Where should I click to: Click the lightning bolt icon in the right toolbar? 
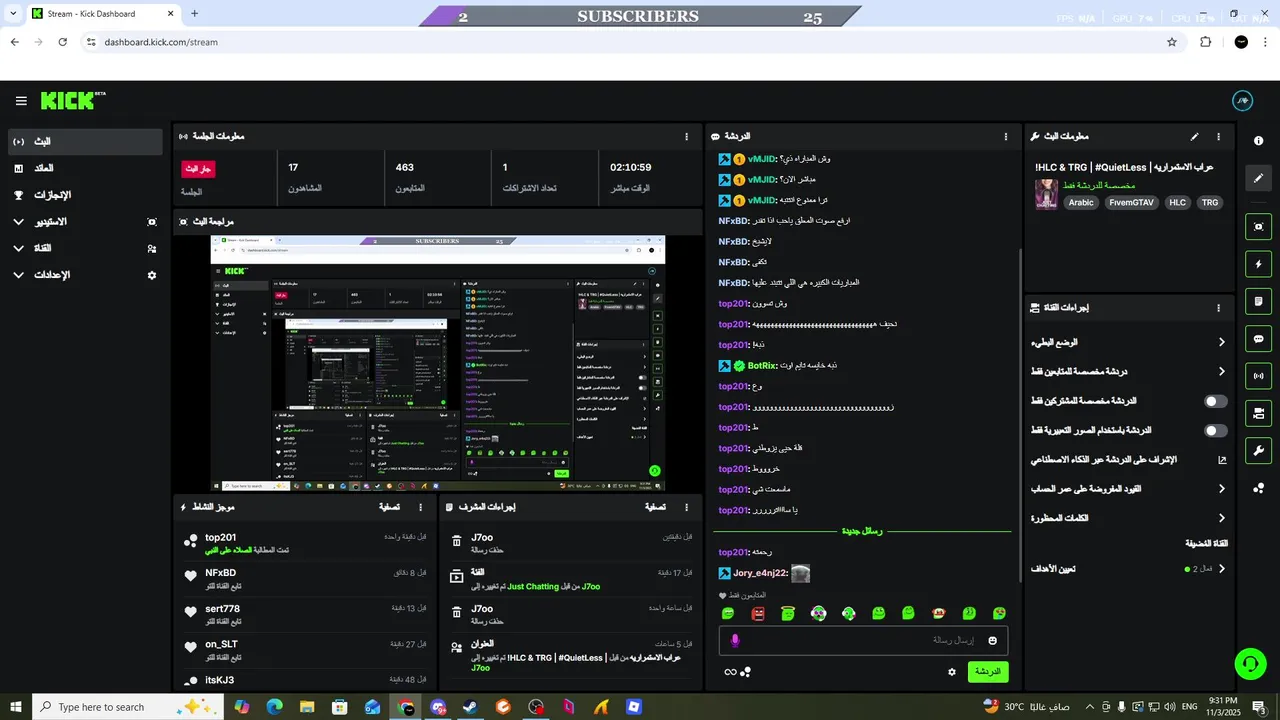coord(1259,264)
